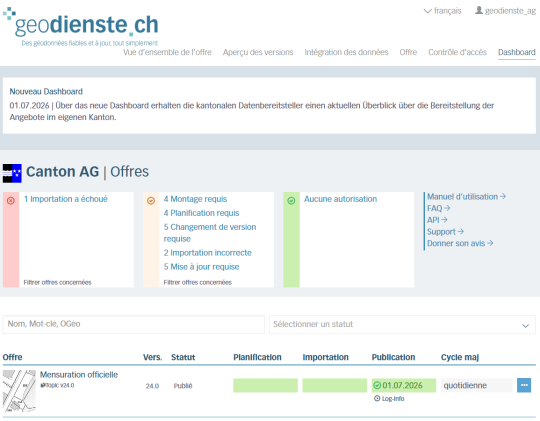Sort by Vers. column header
540x421 pixels.
tap(153, 357)
